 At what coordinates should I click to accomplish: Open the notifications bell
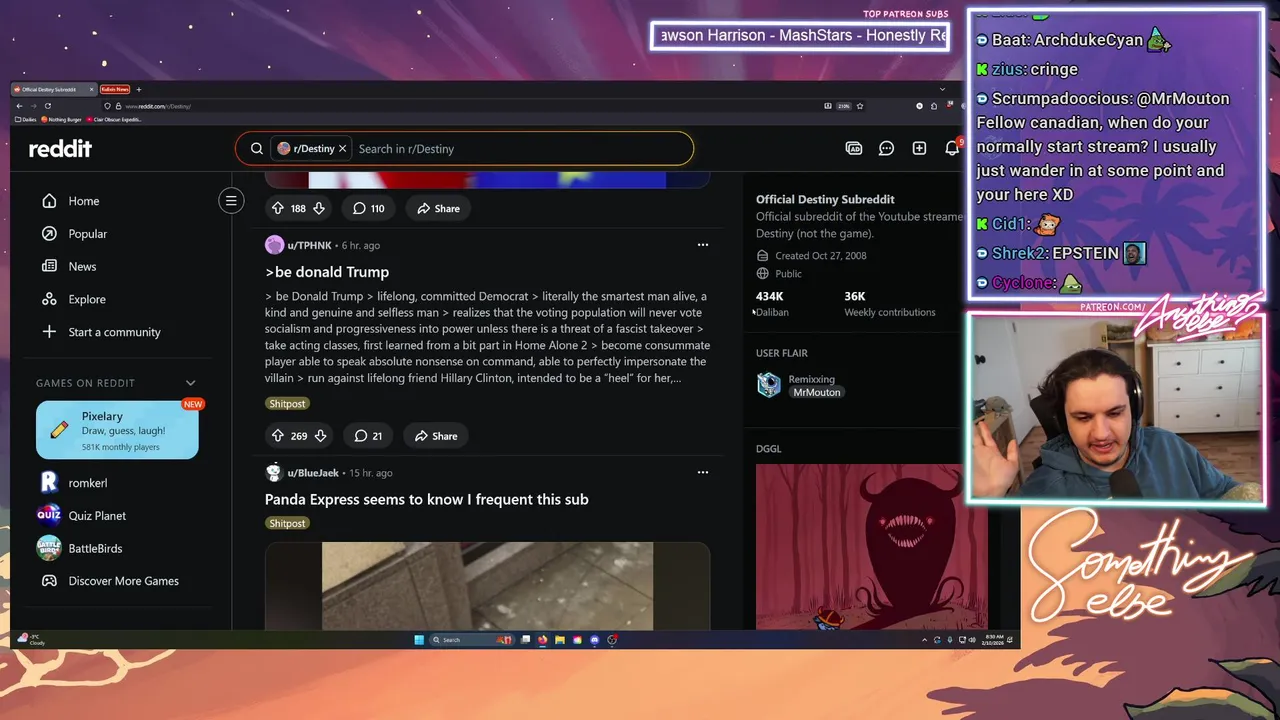click(952, 148)
